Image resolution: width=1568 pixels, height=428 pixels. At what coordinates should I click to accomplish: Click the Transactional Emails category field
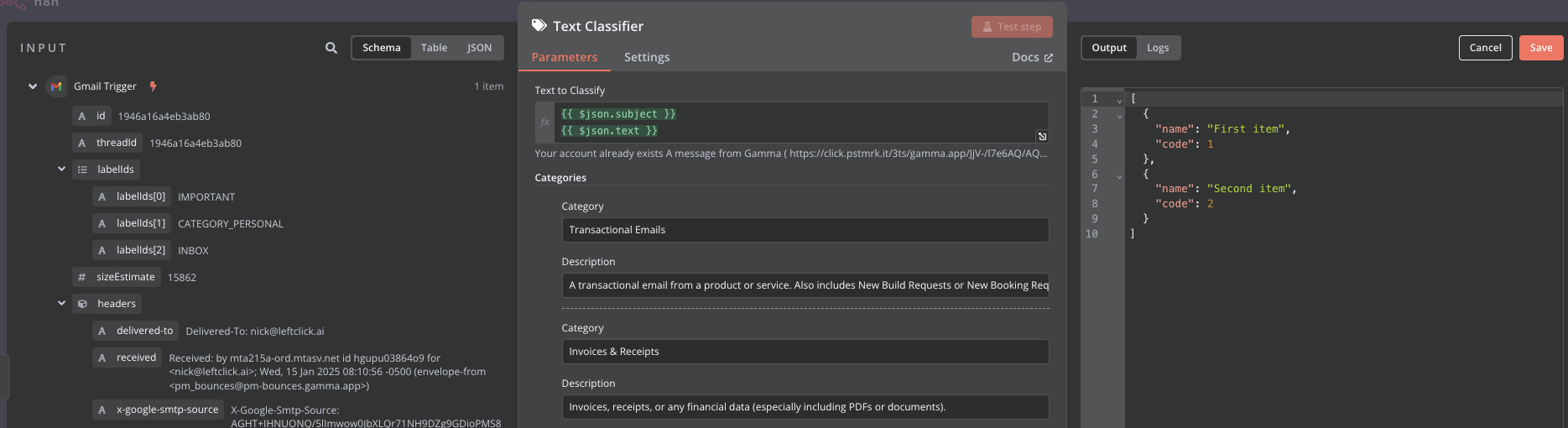804,230
